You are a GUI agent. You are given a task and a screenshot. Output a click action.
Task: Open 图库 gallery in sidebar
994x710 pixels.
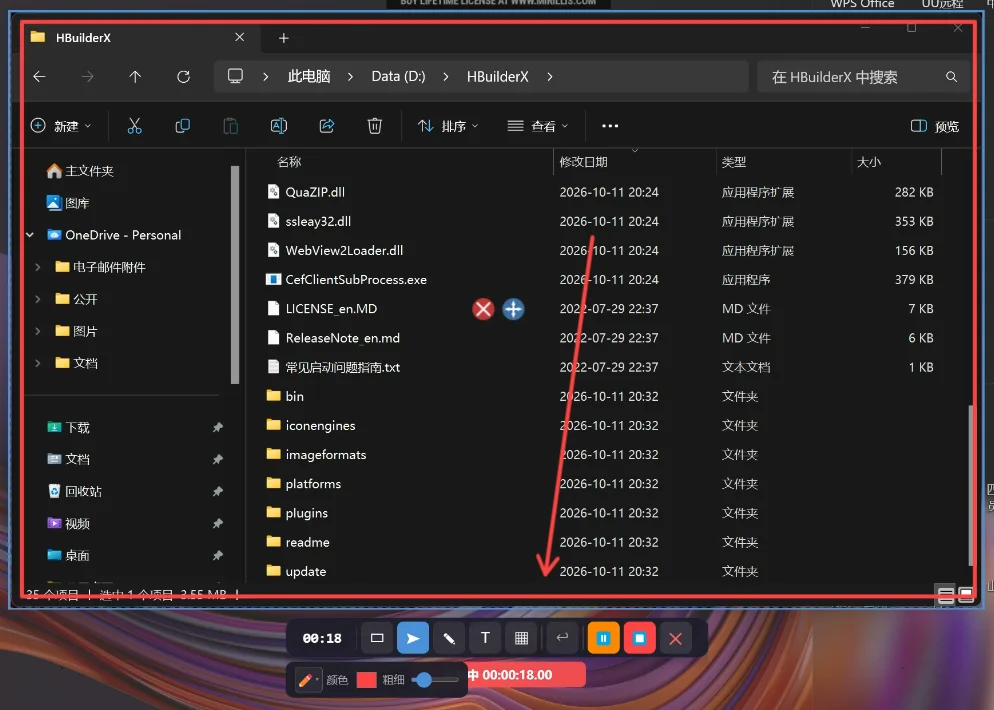point(68,203)
